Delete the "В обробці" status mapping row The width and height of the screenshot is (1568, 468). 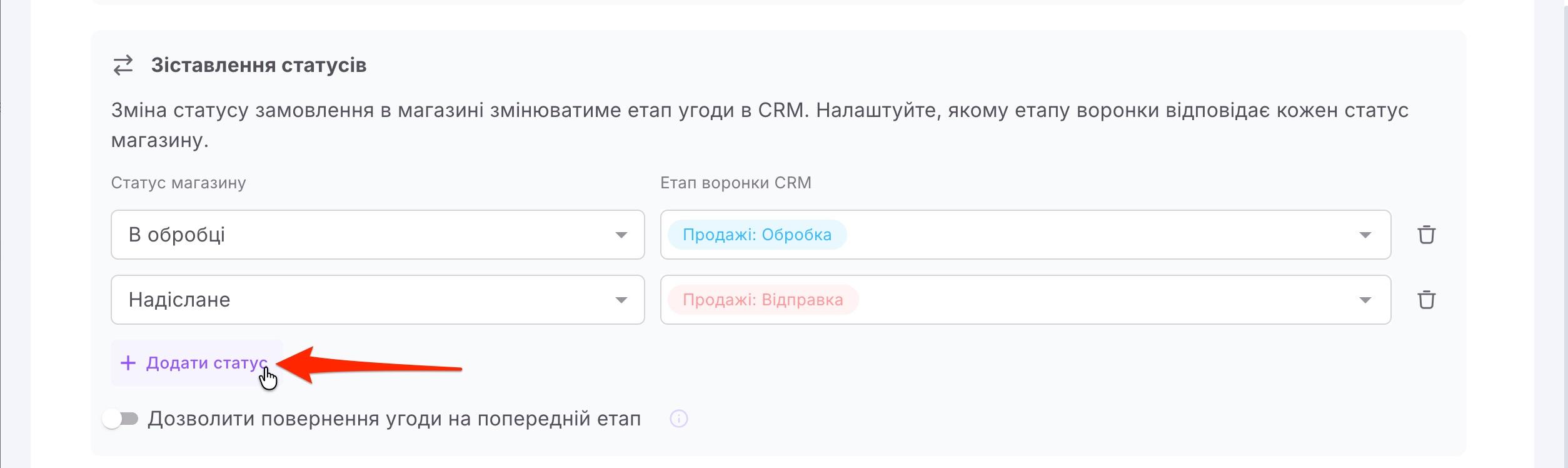(1426, 235)
